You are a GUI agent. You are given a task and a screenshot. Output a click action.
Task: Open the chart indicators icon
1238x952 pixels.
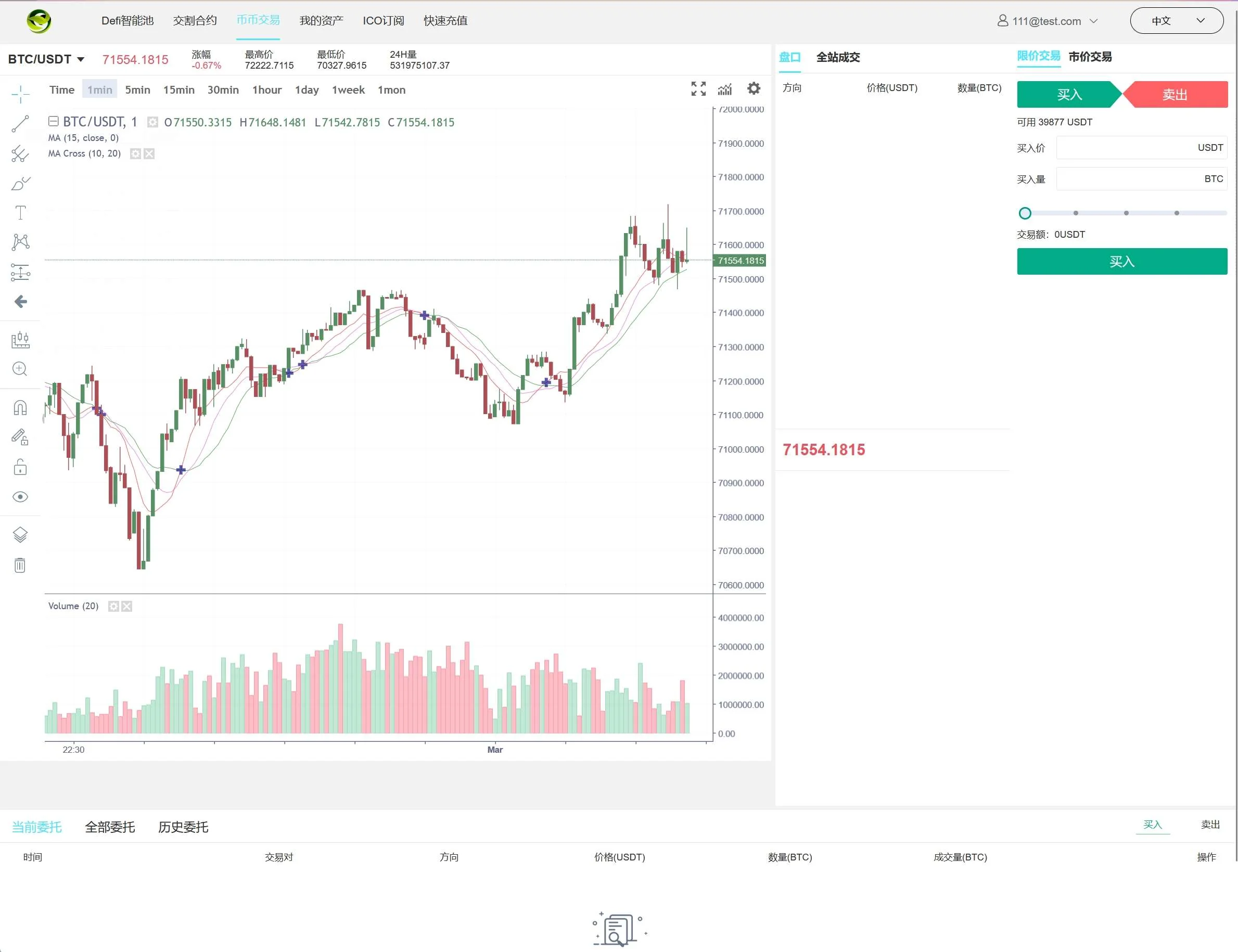click(x=725, y=89)
